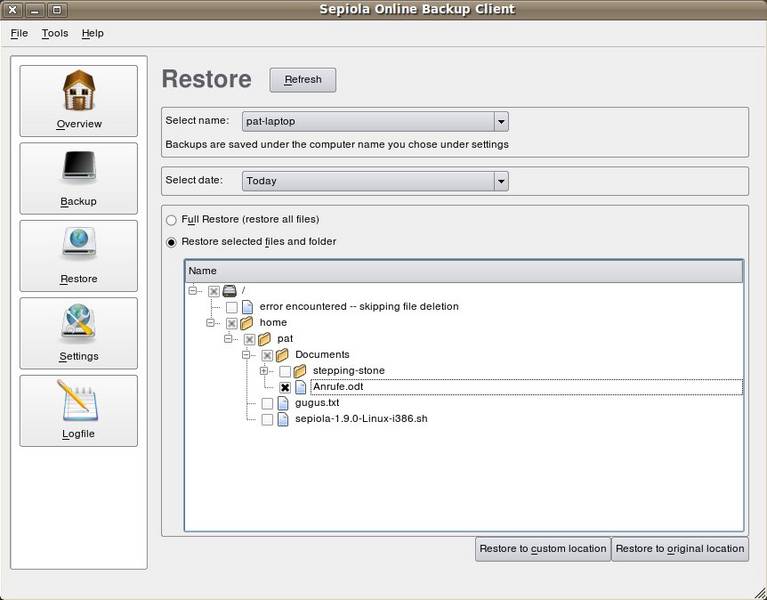Click the home folder icon
The image size is (767, 600).
pos(247,323)
